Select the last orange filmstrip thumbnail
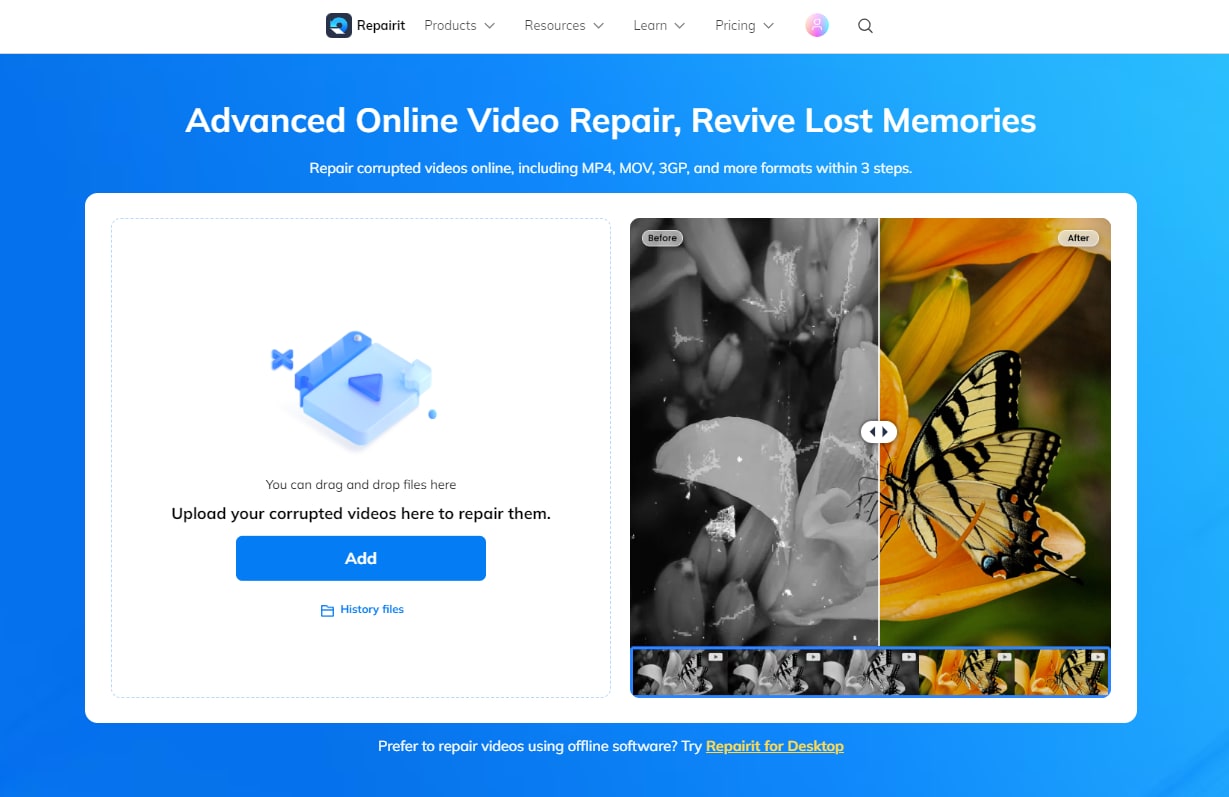Screen dimensions: 1229x797 1061,672
